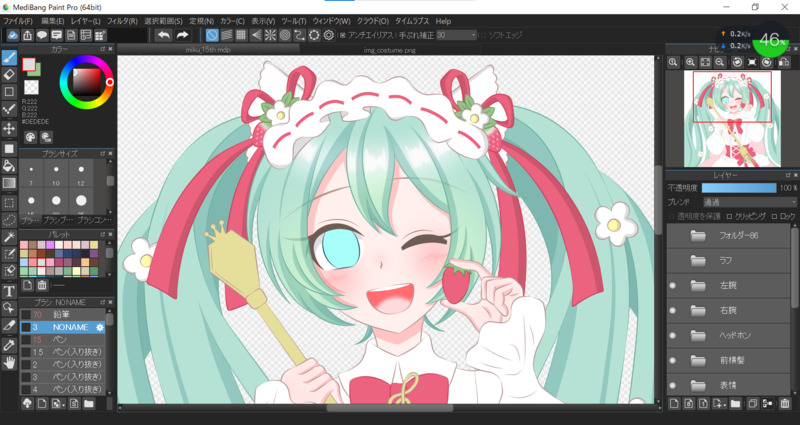The width and height of the screenshot is (800, 425).
Task: Hide the 左腕 folder layer
Action: pos(672,285)
